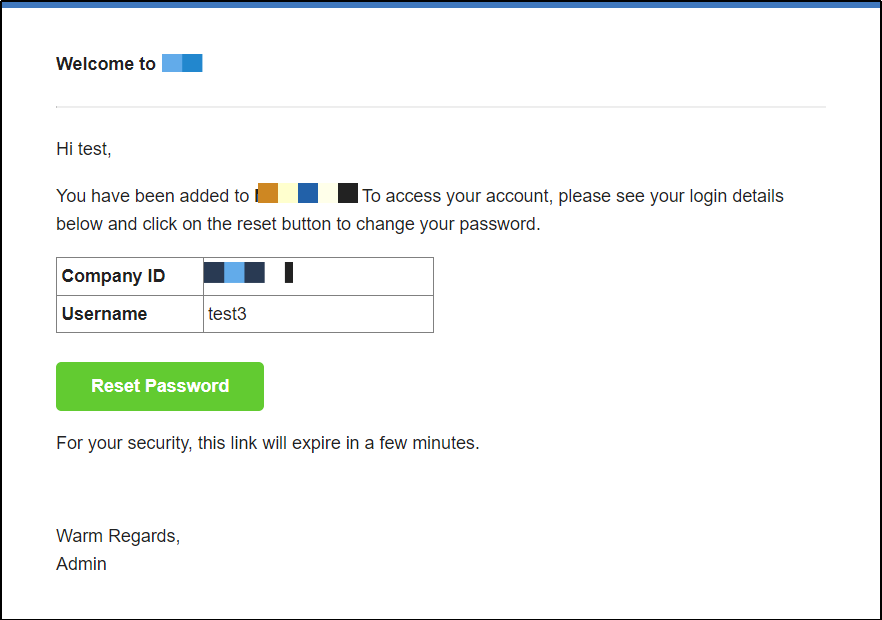Viewport: 882px width, 620px height.
Task: Click the dark blue square in company name
Action: (308, 193)
